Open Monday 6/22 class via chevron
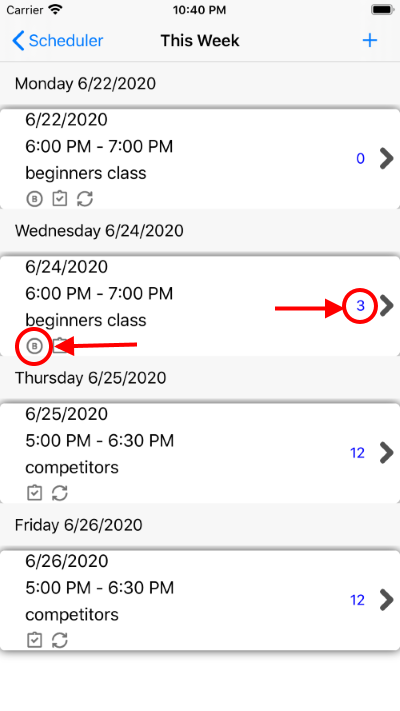The width and height of the screenshot is (400, 711). (x=386, y=158)
